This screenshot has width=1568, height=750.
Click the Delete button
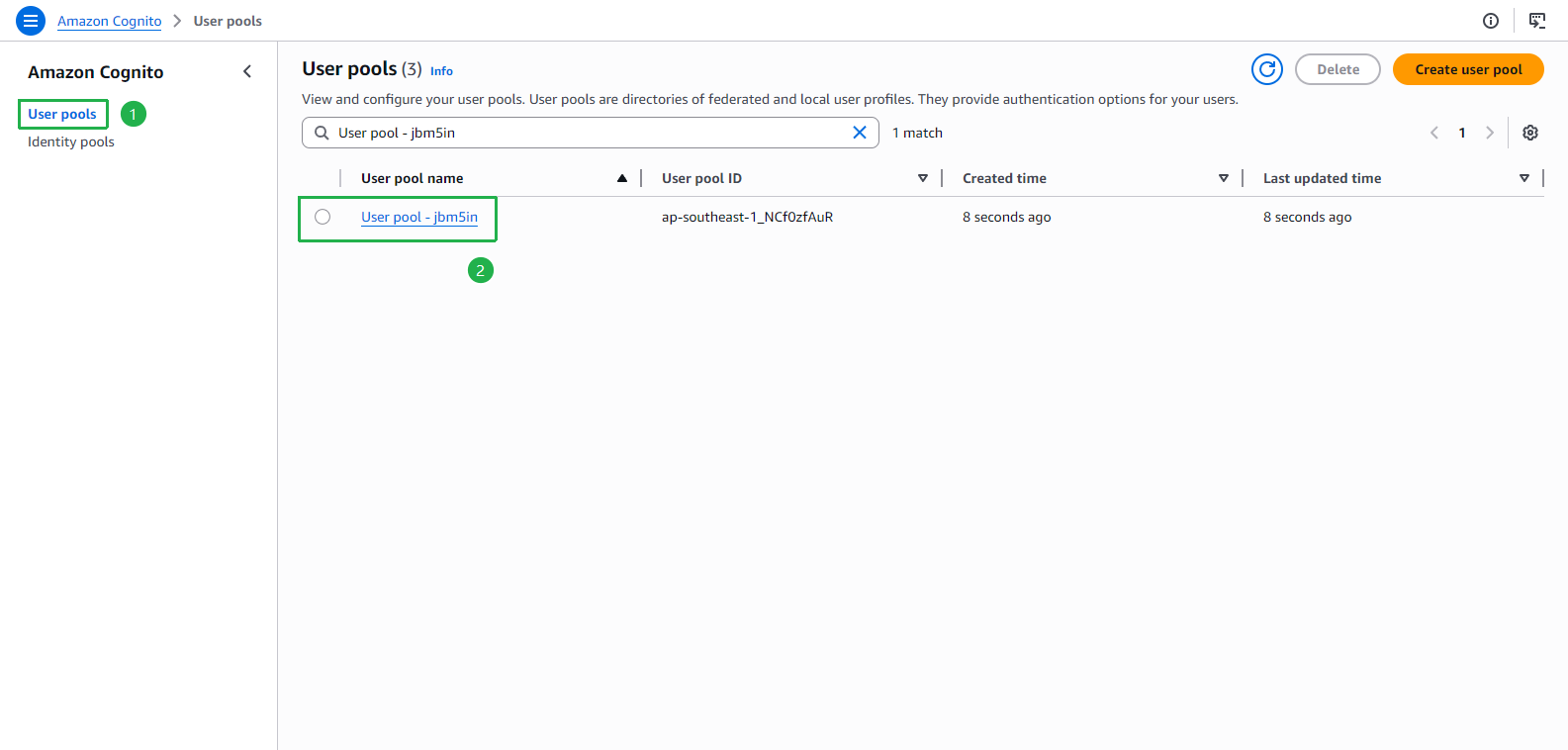pyautogui.click(x=1337, y=69)
